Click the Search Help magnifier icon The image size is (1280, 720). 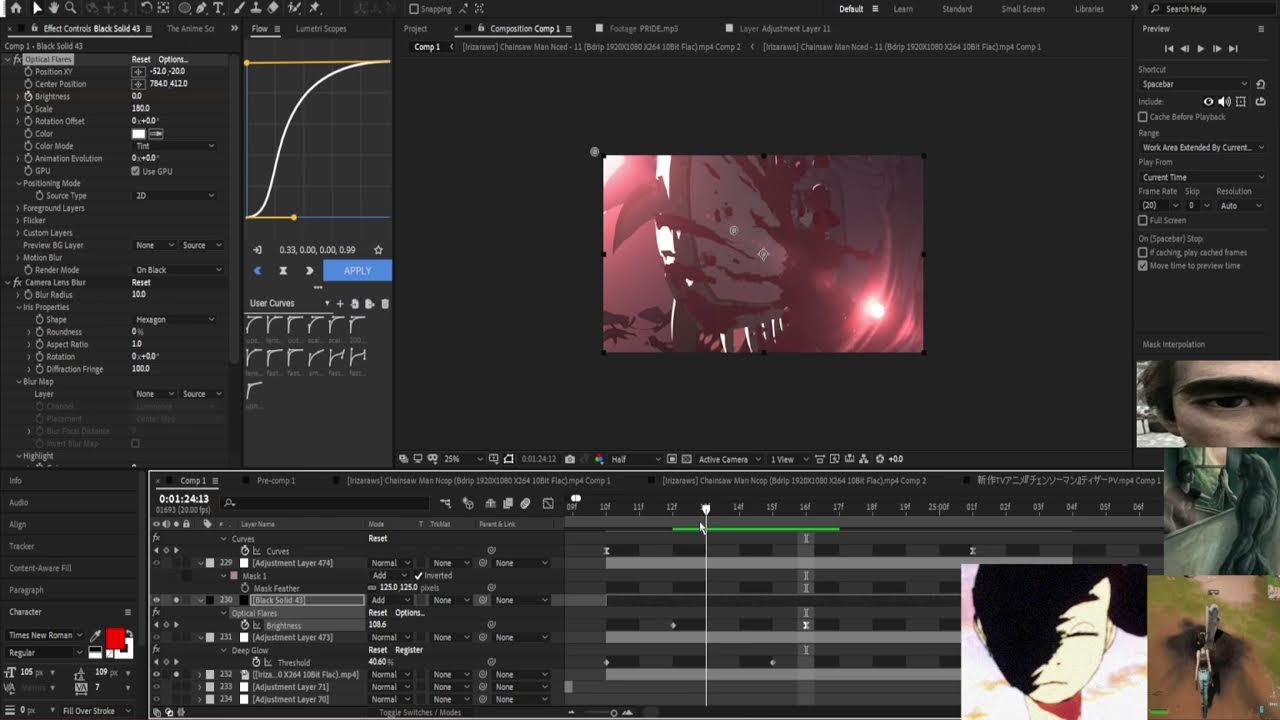[x=1157, y=9]
